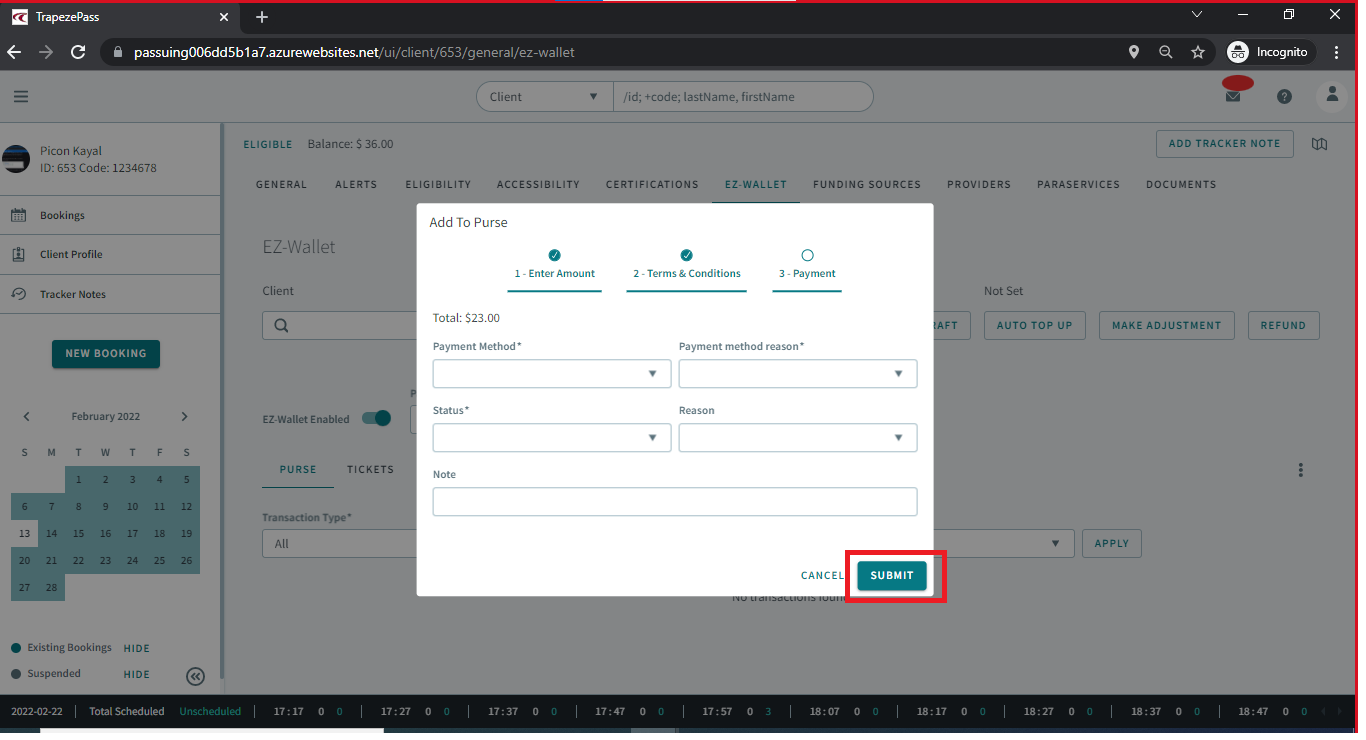Click inside the Note text field

[x=674, y=501]
